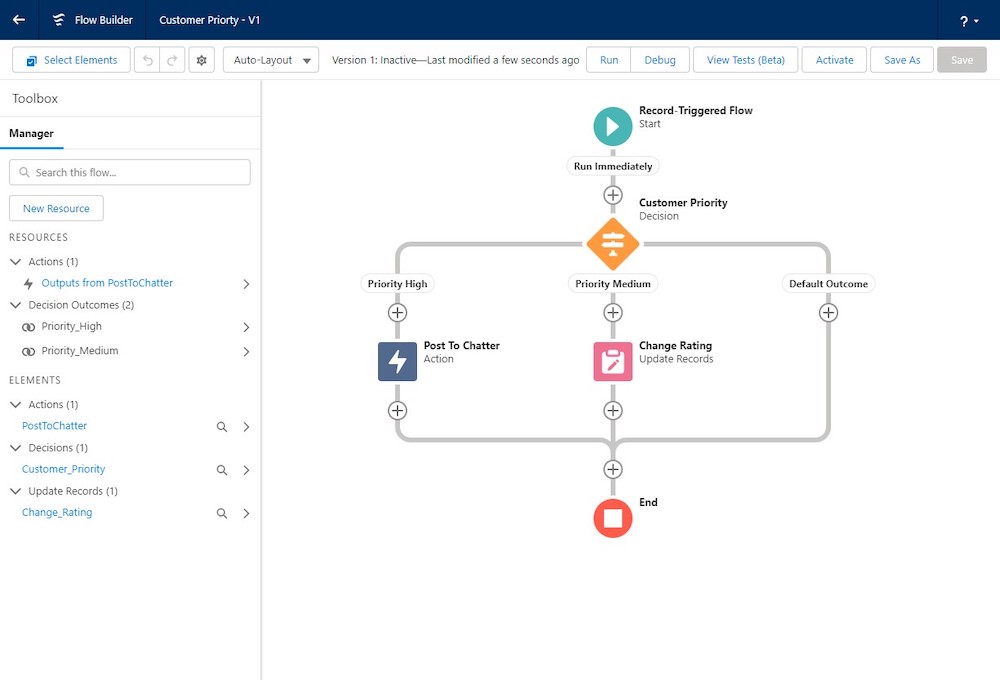Click the Start play node on canvas
Screen dimensions: 1000x680
613,126
